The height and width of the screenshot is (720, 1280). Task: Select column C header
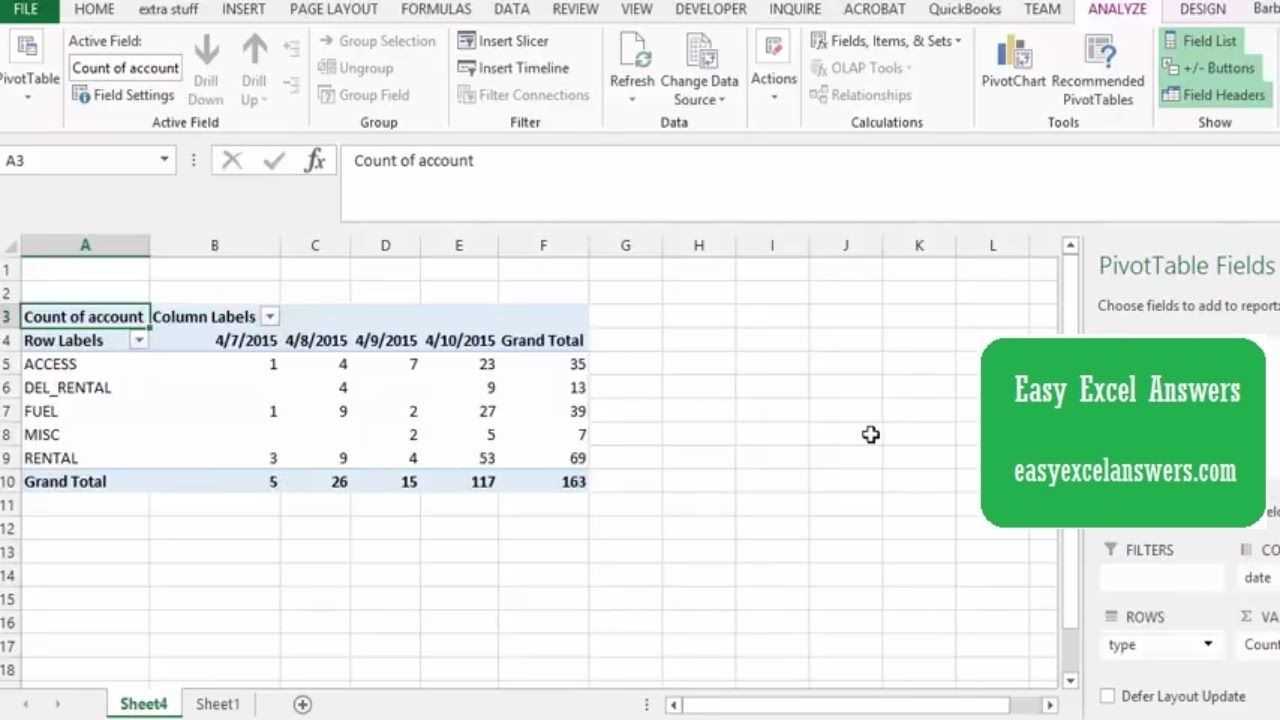click(315, 245)
